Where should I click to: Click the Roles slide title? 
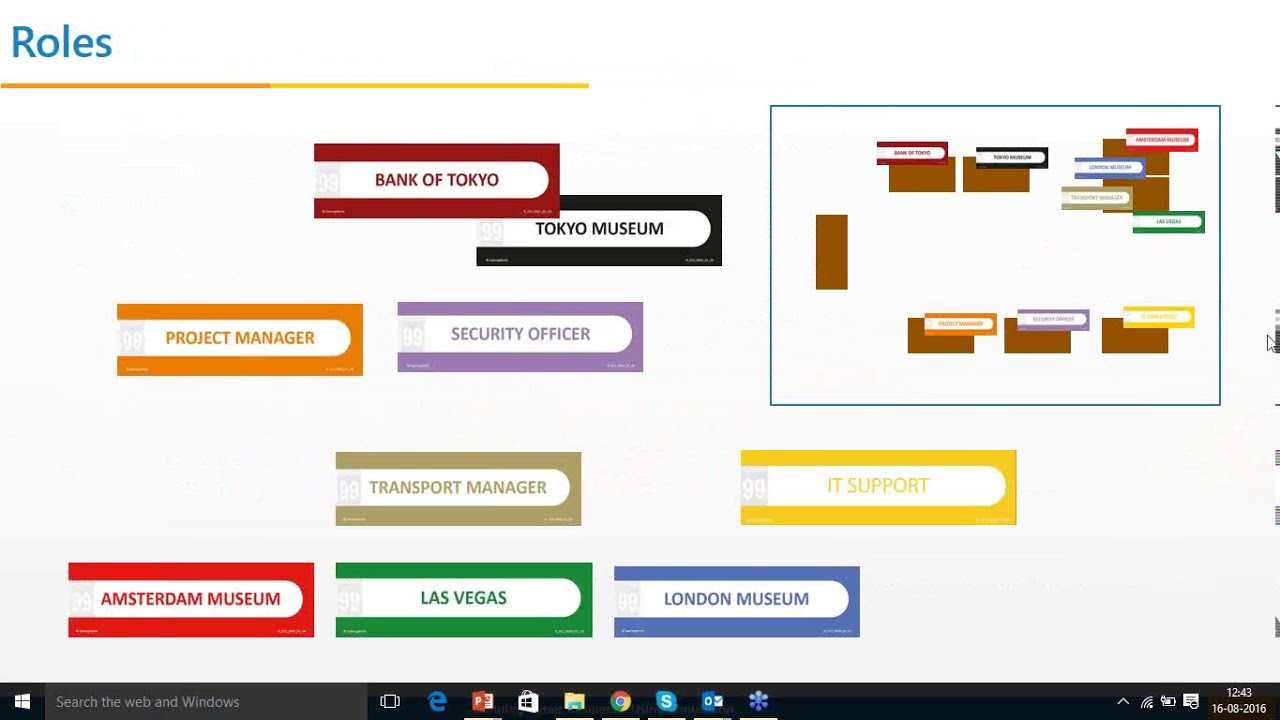(62, 43)
